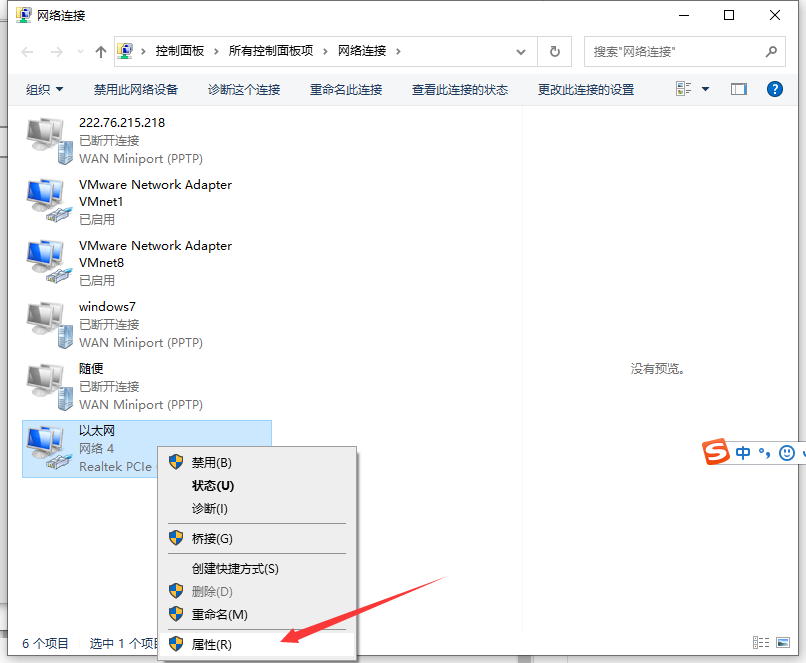Select 桥接(G) from the context menu
806x663 pixels.
pyautogui.click(x=211, y=539)
